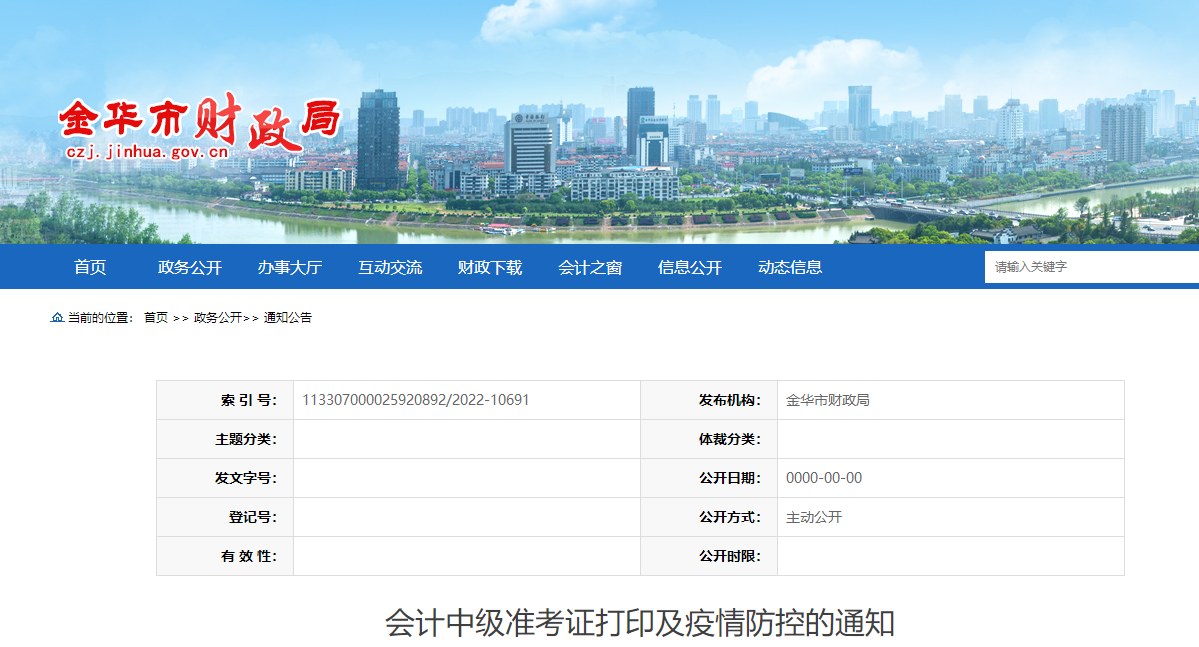Screen dimensions: 1199x647
Task: Navigate to 财政下载 page
Action: click(x=489, y=266)
